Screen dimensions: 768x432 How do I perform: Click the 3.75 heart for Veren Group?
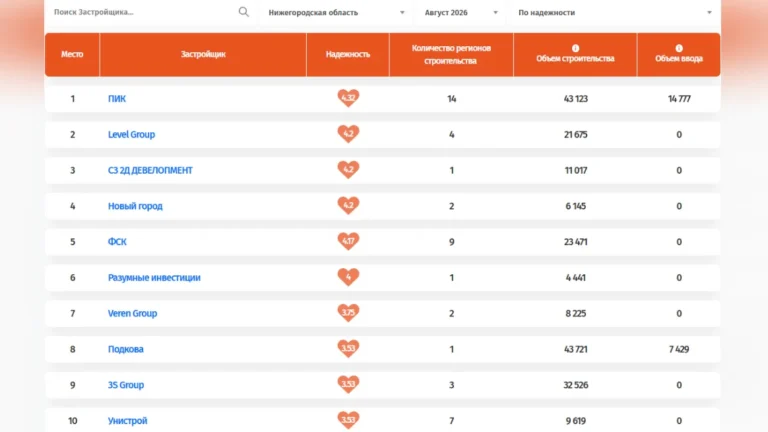coord(348,312)
